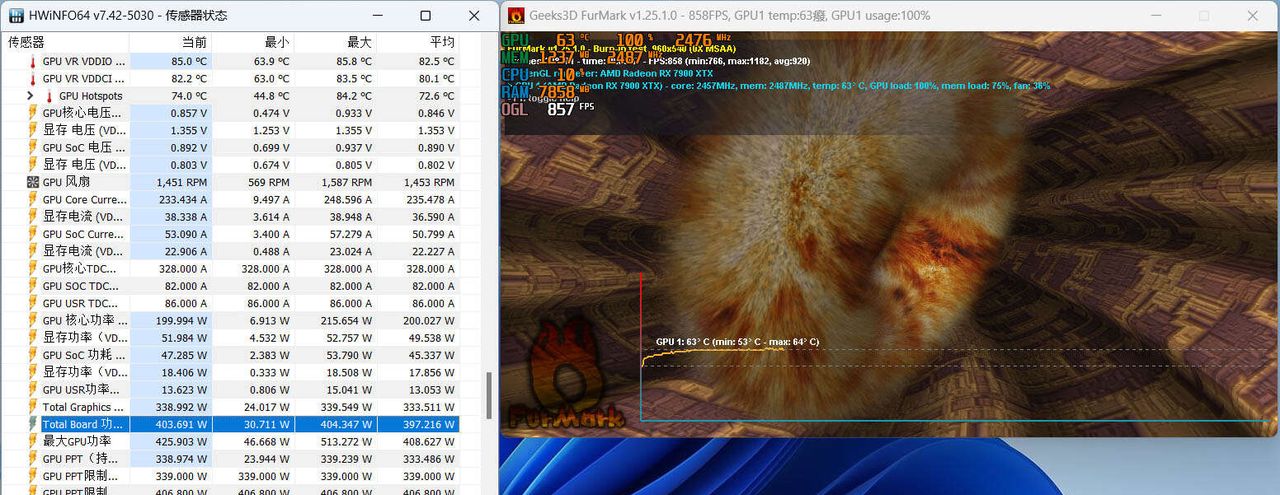Click the OGL 857 FPS overlay readout
Viewport: 1280px width, 495px height.
pyautogui.click(x=548, y=109)
